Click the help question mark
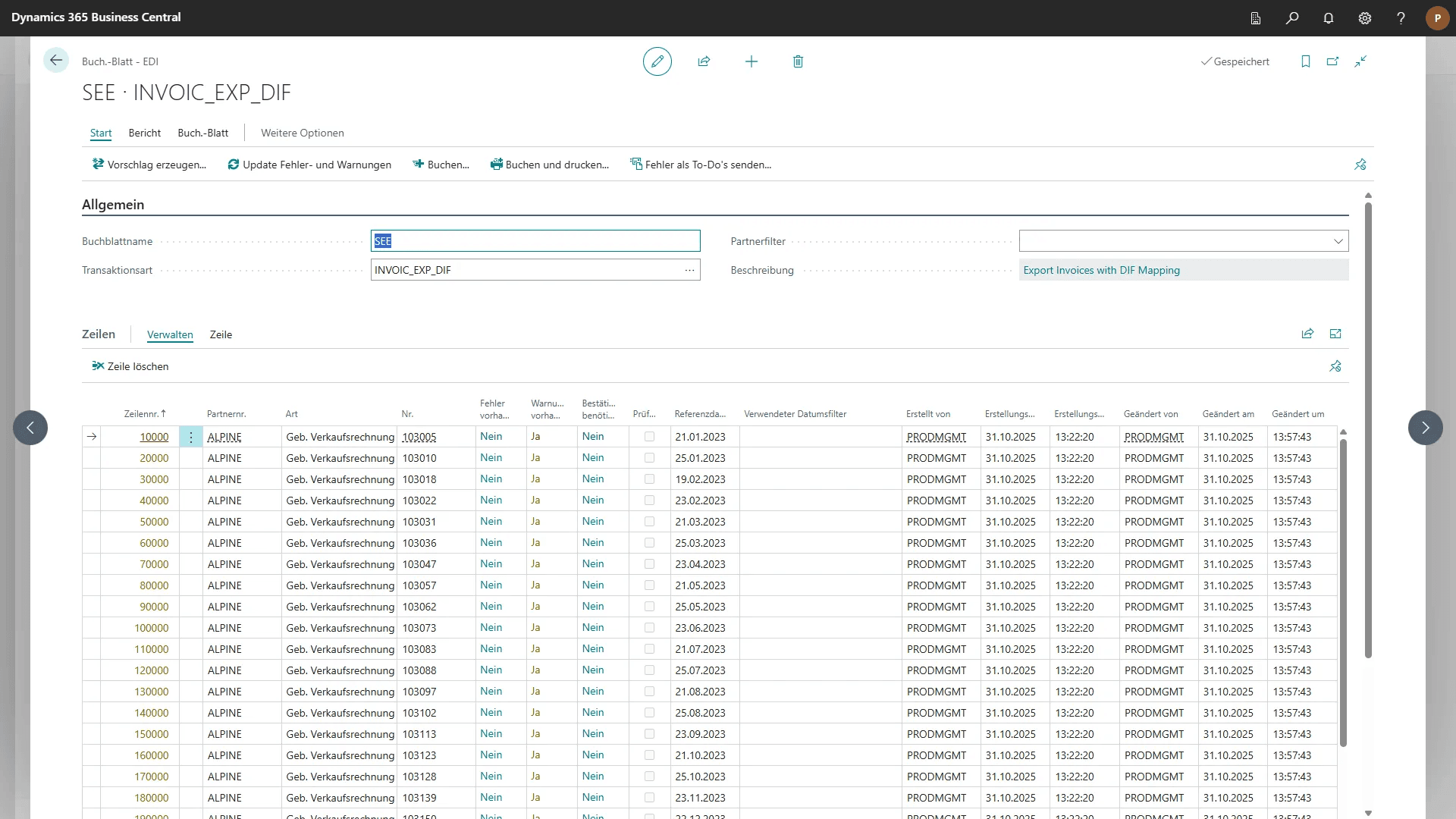 1401,18
